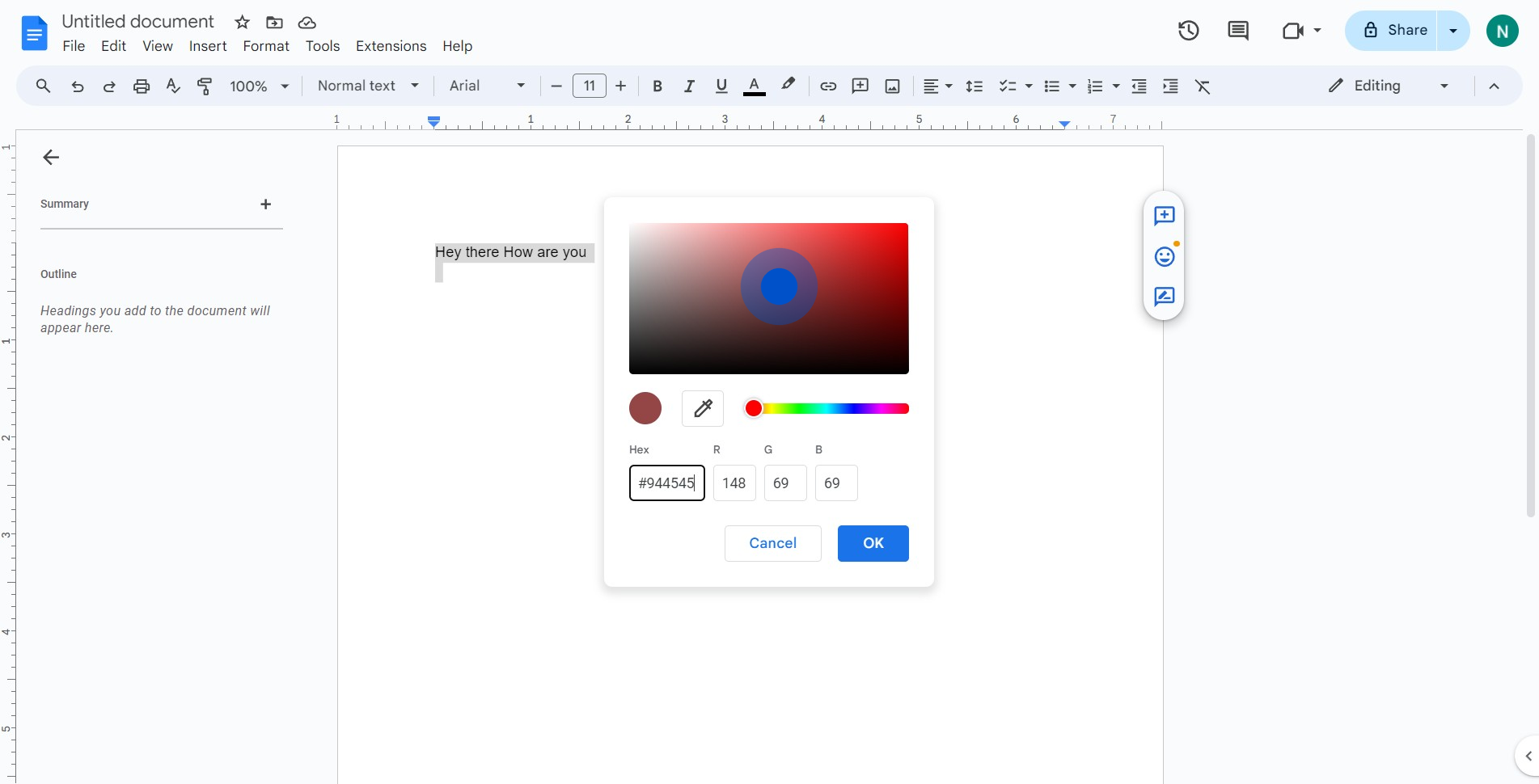This screenshot has width=1539, height=784.
Task: Open the View menu
Action: (158, 46)
